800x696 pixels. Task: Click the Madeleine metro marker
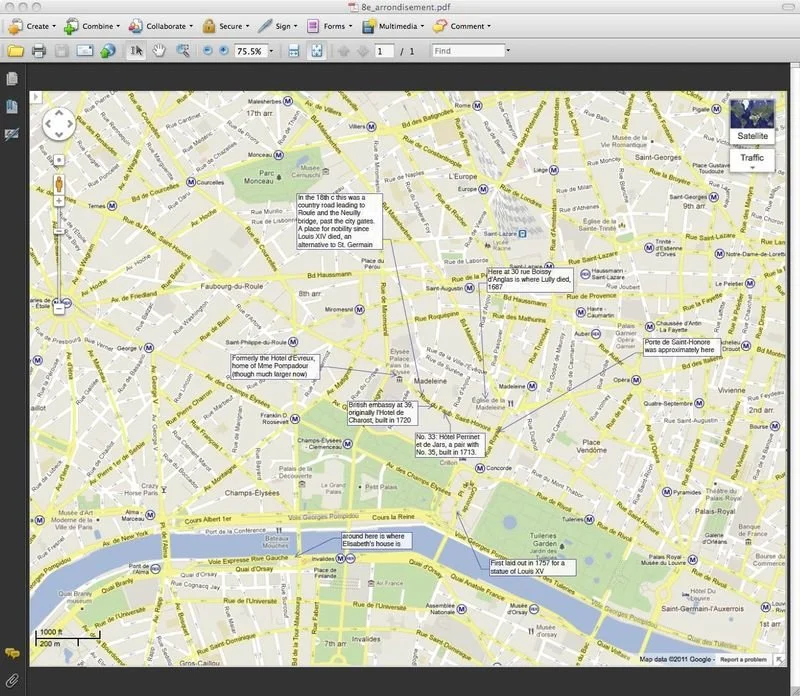click(532, 386)
